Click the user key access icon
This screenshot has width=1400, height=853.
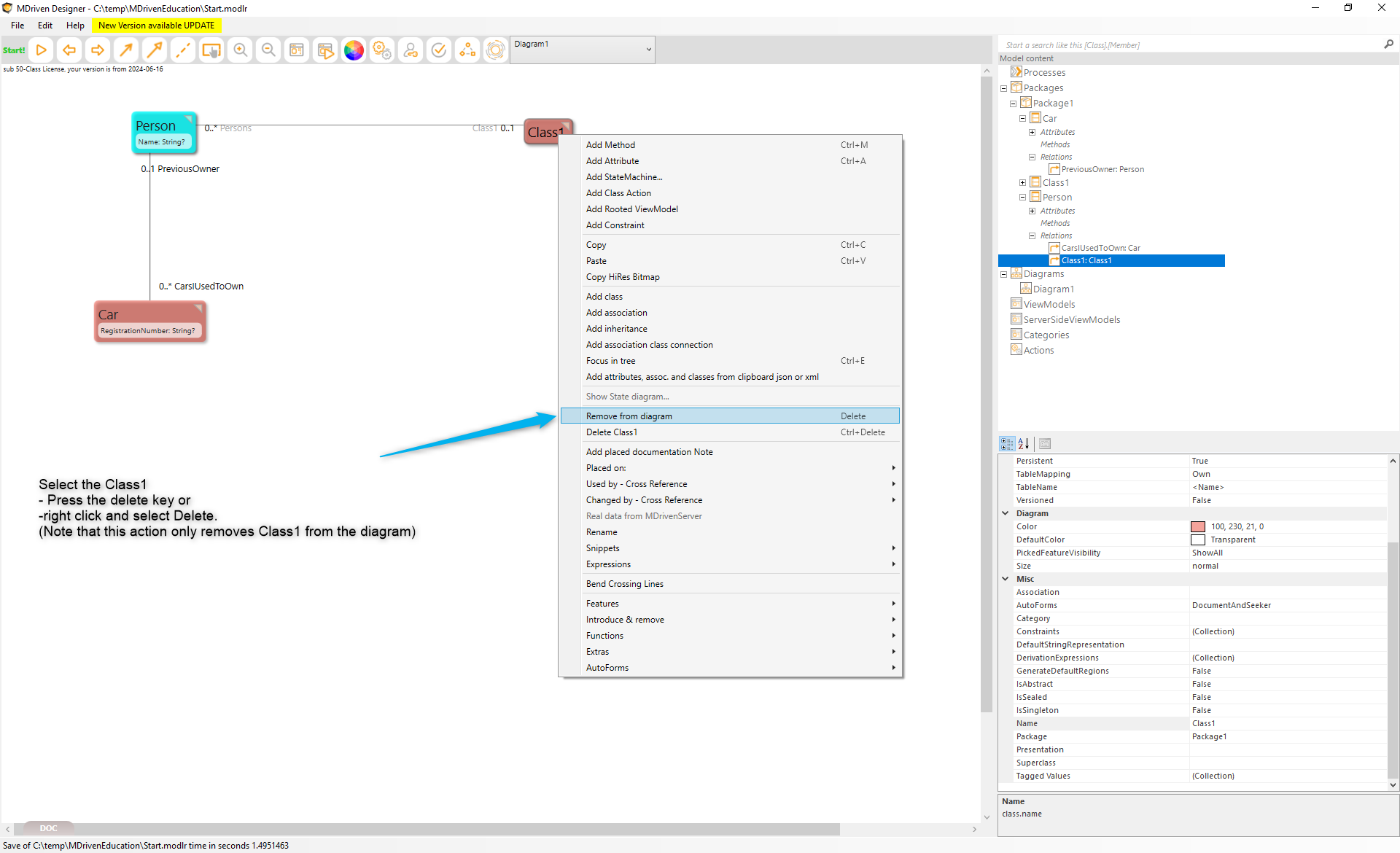tap(411, 50)
